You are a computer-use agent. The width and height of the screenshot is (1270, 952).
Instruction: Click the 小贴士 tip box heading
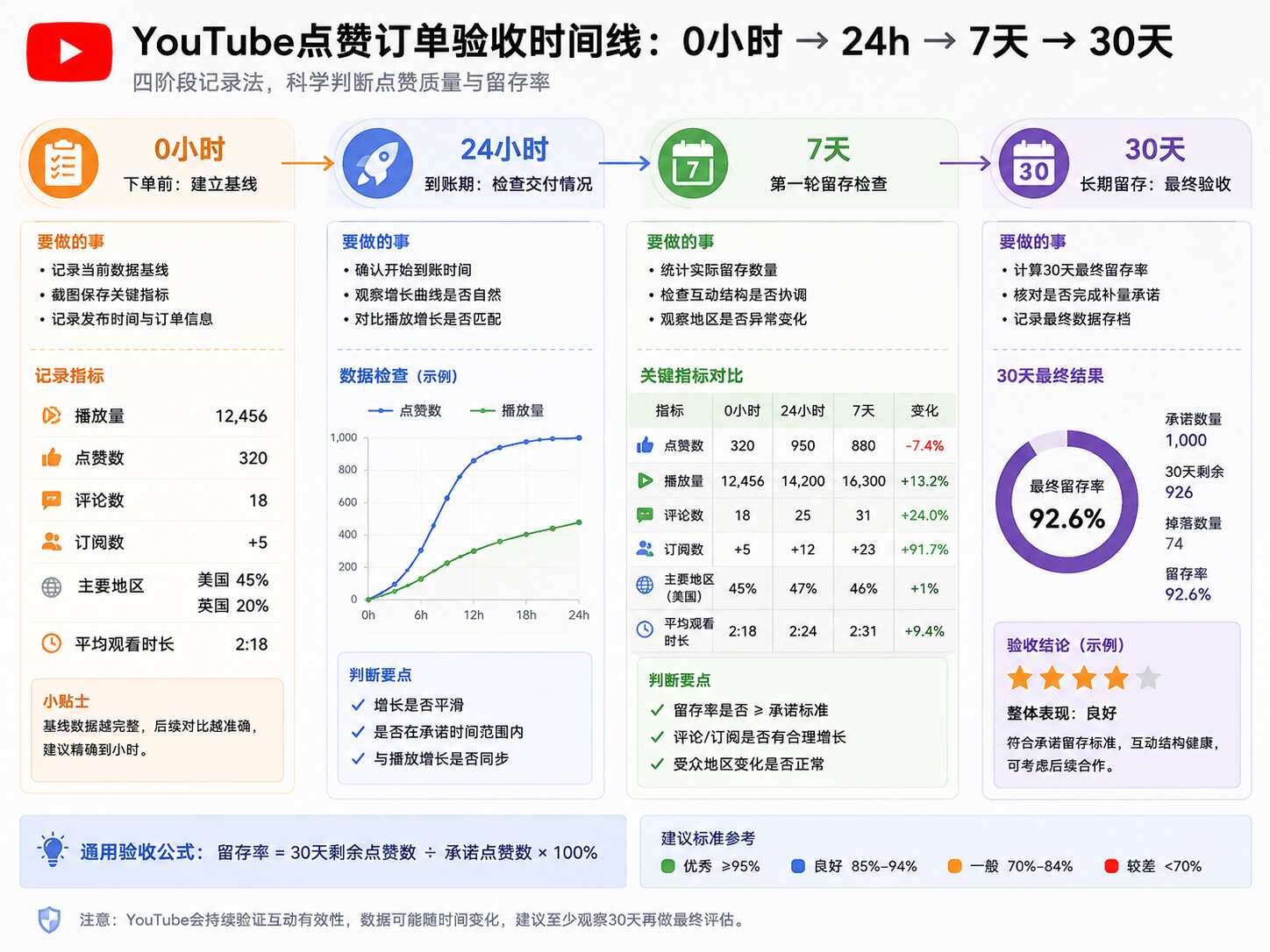[66, 701]
